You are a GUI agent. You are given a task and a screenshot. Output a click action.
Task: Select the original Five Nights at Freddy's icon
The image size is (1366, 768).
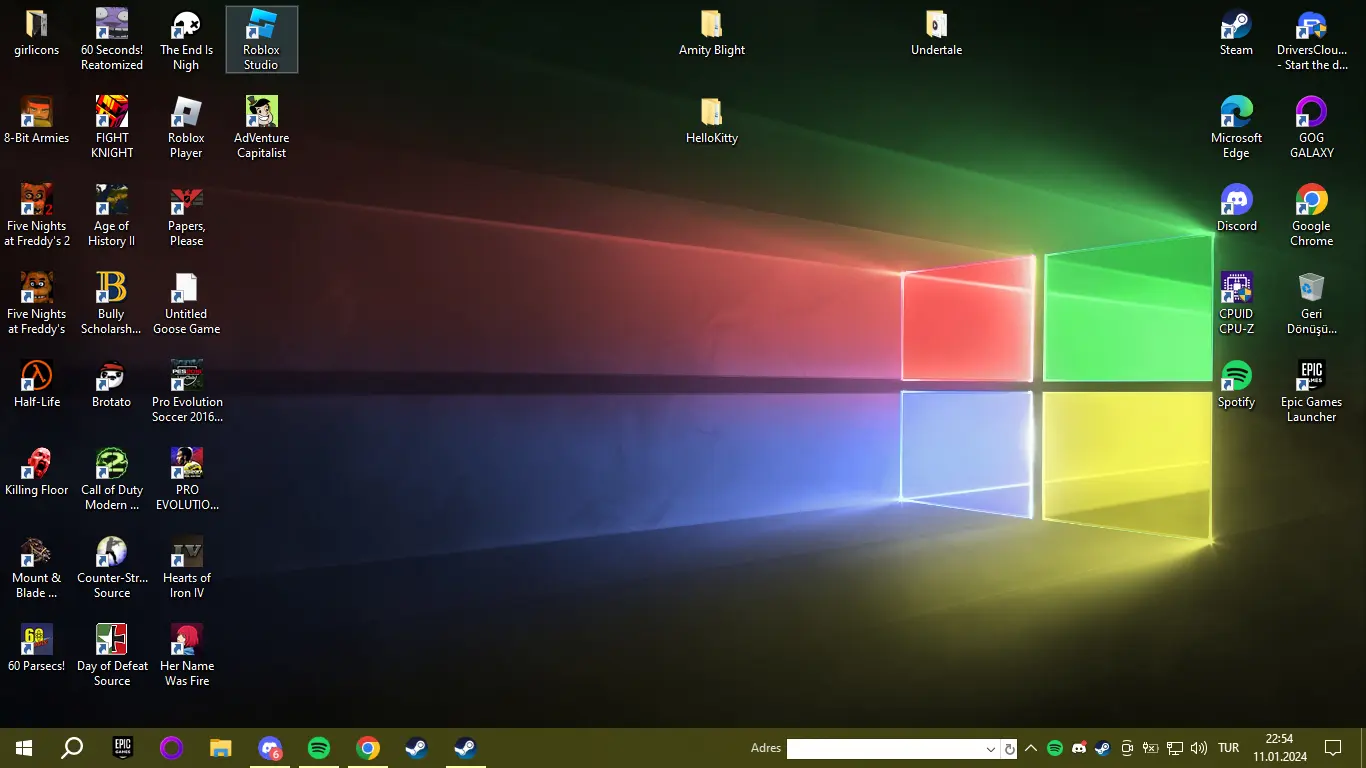(37, 303)
